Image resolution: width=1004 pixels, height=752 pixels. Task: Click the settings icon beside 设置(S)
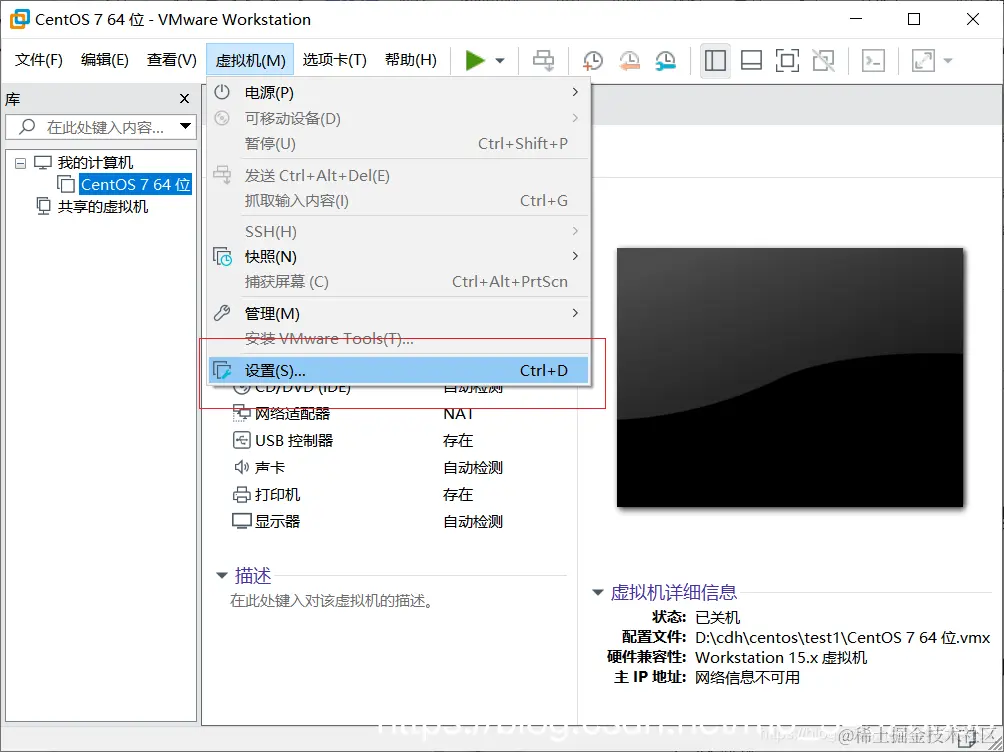[222, 370]
